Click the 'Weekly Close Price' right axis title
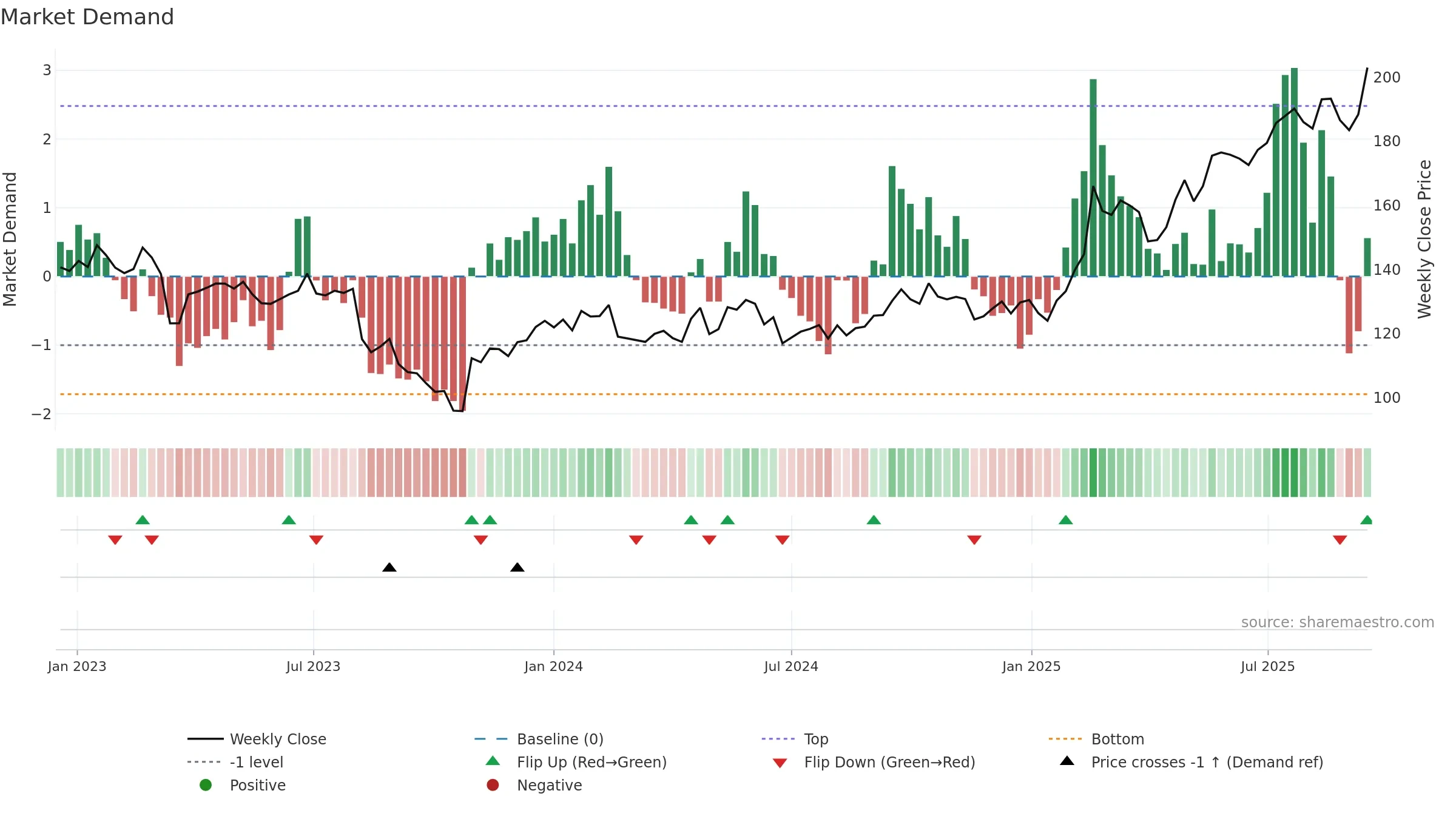This screenshot has width=1456, height=819. (x=1424, y=239)
